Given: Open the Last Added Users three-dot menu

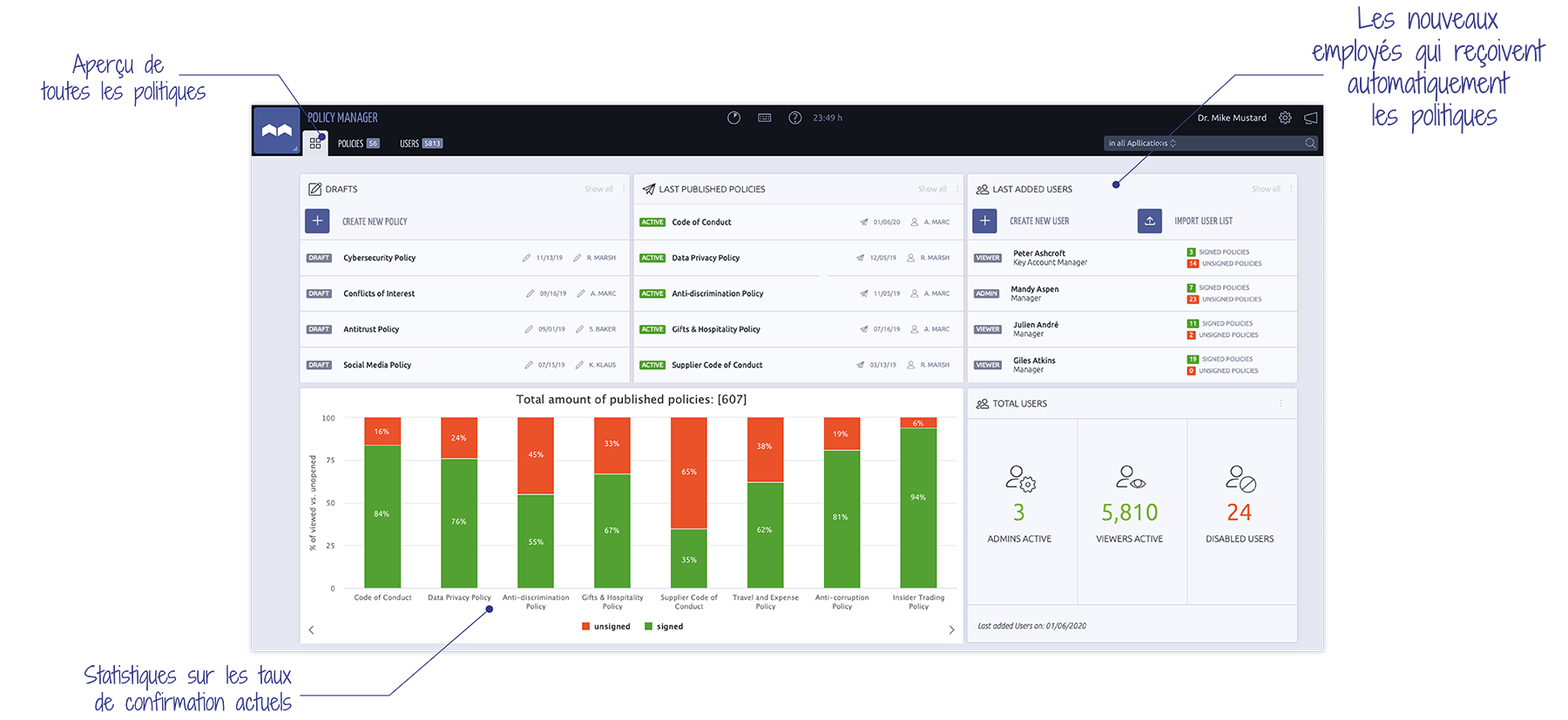Looking at the screenshot, I should click(x=1291, y=189).
